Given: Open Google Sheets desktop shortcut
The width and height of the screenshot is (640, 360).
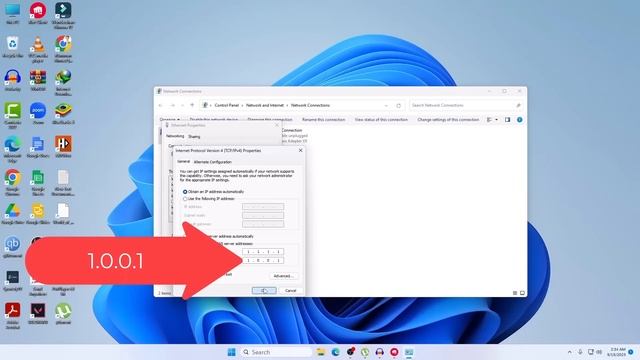Looking at the screenshot, I should [x=38, y=183].
